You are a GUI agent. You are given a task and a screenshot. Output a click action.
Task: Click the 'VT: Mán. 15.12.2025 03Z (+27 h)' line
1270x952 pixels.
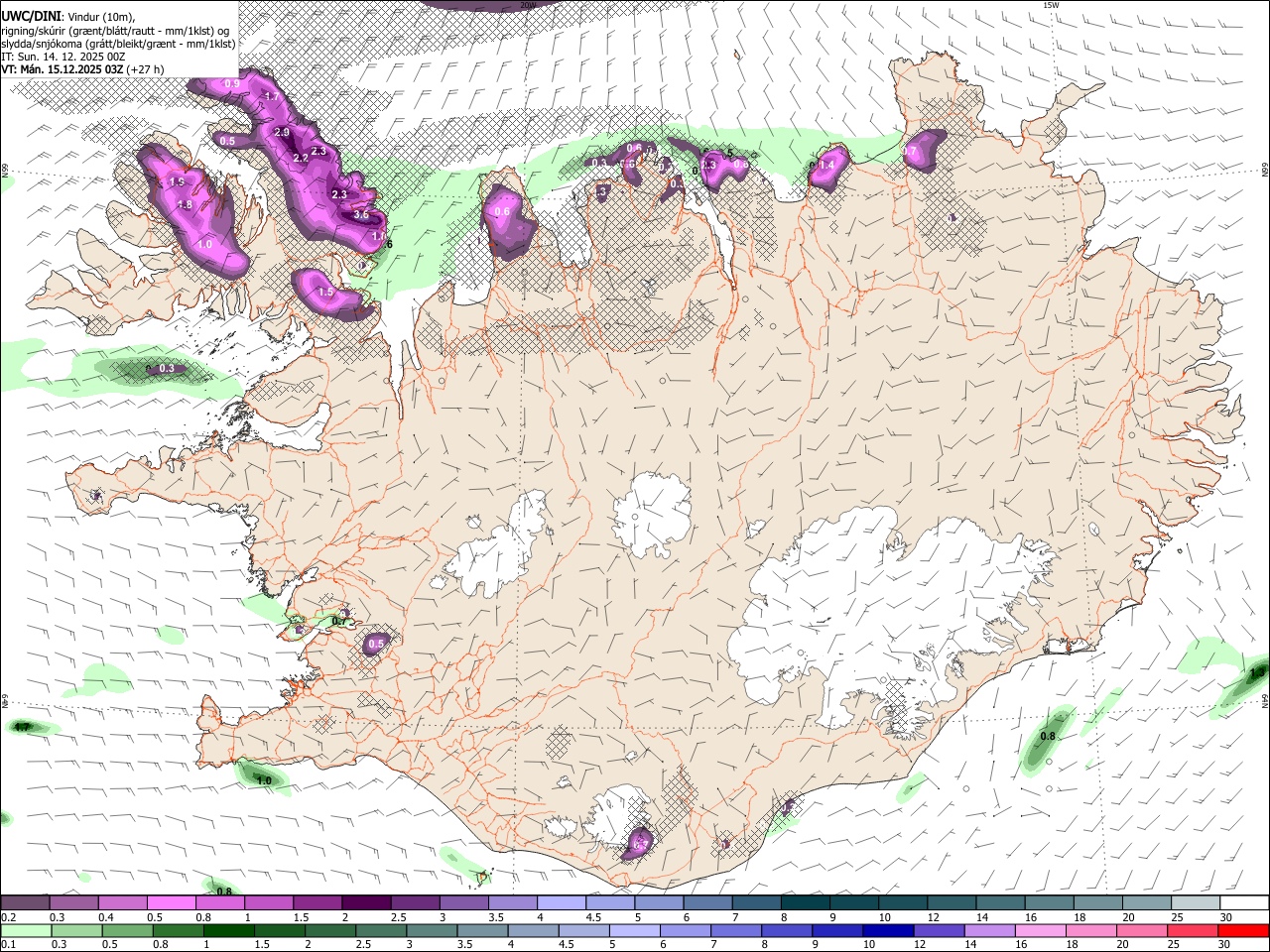[x=82, y=69]
